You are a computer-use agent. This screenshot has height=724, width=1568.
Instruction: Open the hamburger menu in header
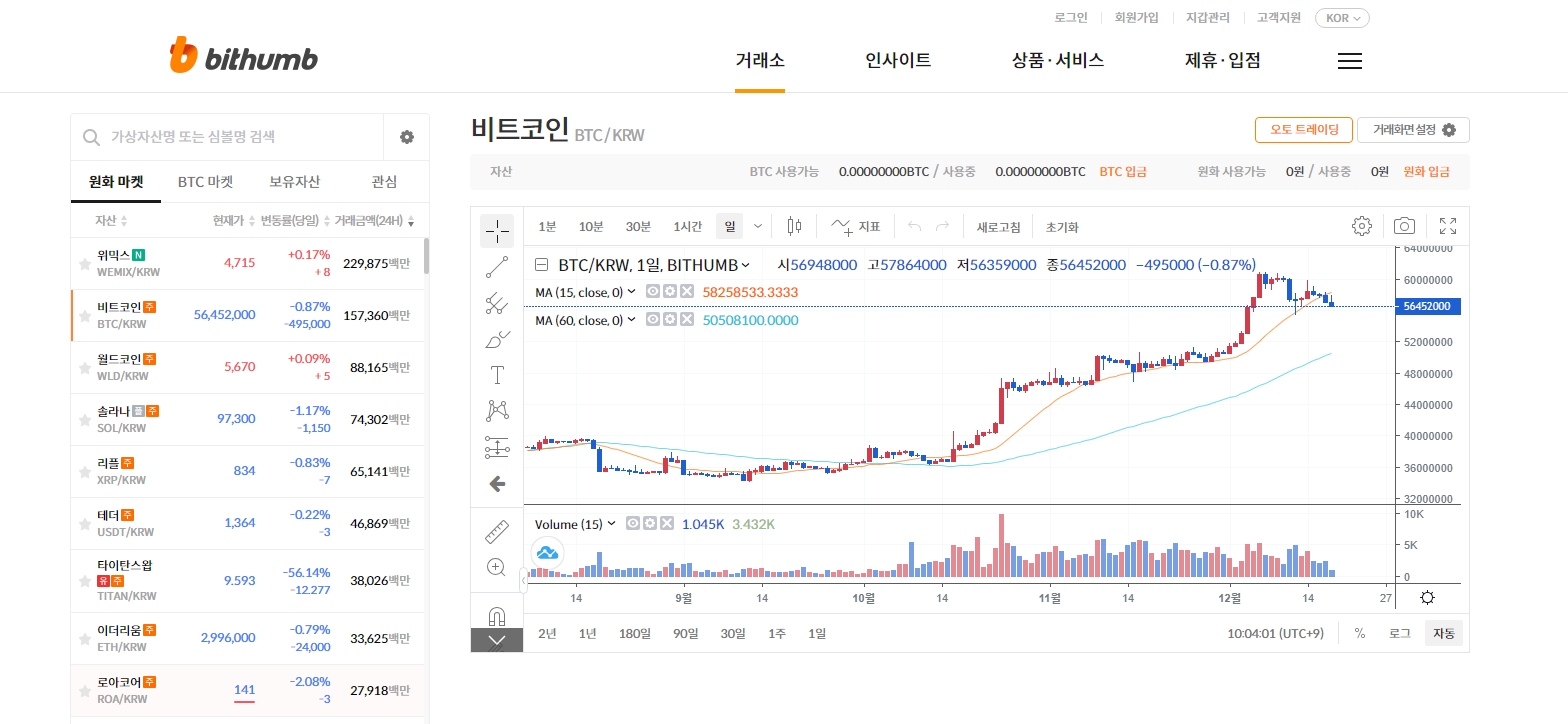(1349, 61)
